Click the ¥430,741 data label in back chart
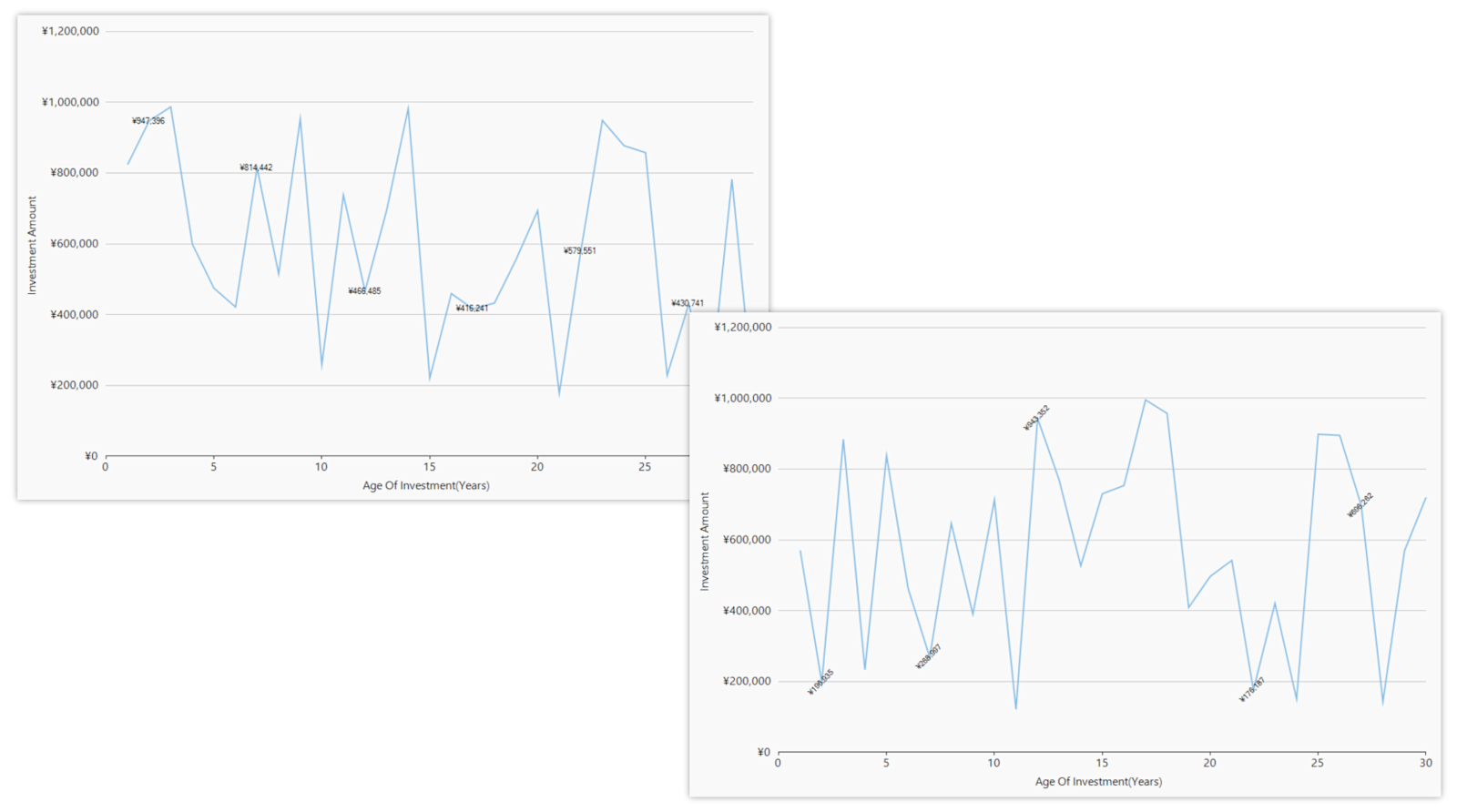This screenshot has width=1457, height=812. 688,304
